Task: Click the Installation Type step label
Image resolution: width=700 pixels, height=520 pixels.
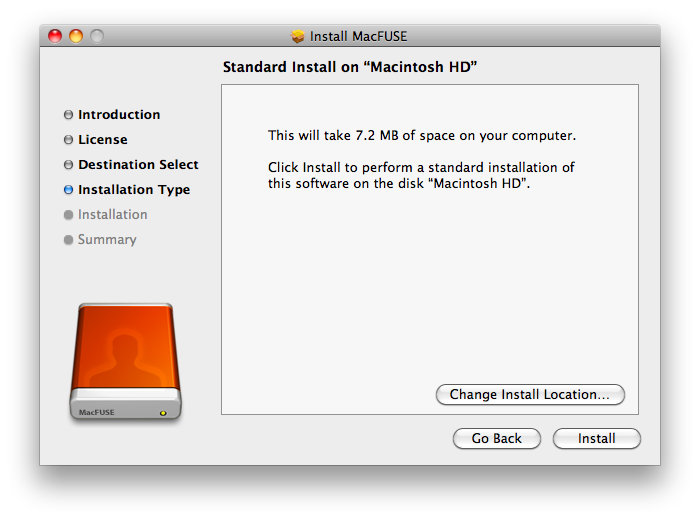Action: [x=134, y=190]
